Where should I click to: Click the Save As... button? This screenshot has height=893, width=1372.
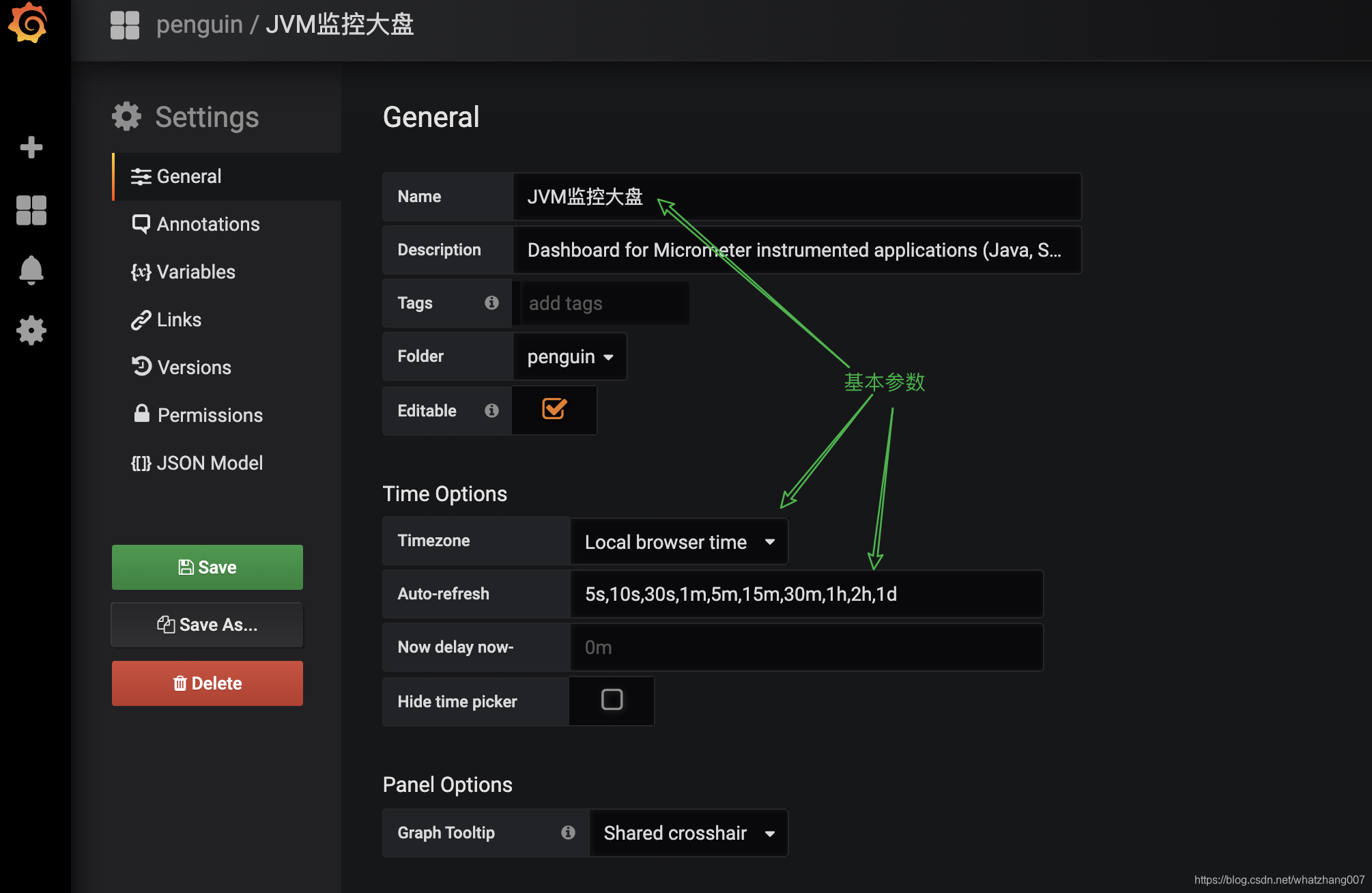208,625
